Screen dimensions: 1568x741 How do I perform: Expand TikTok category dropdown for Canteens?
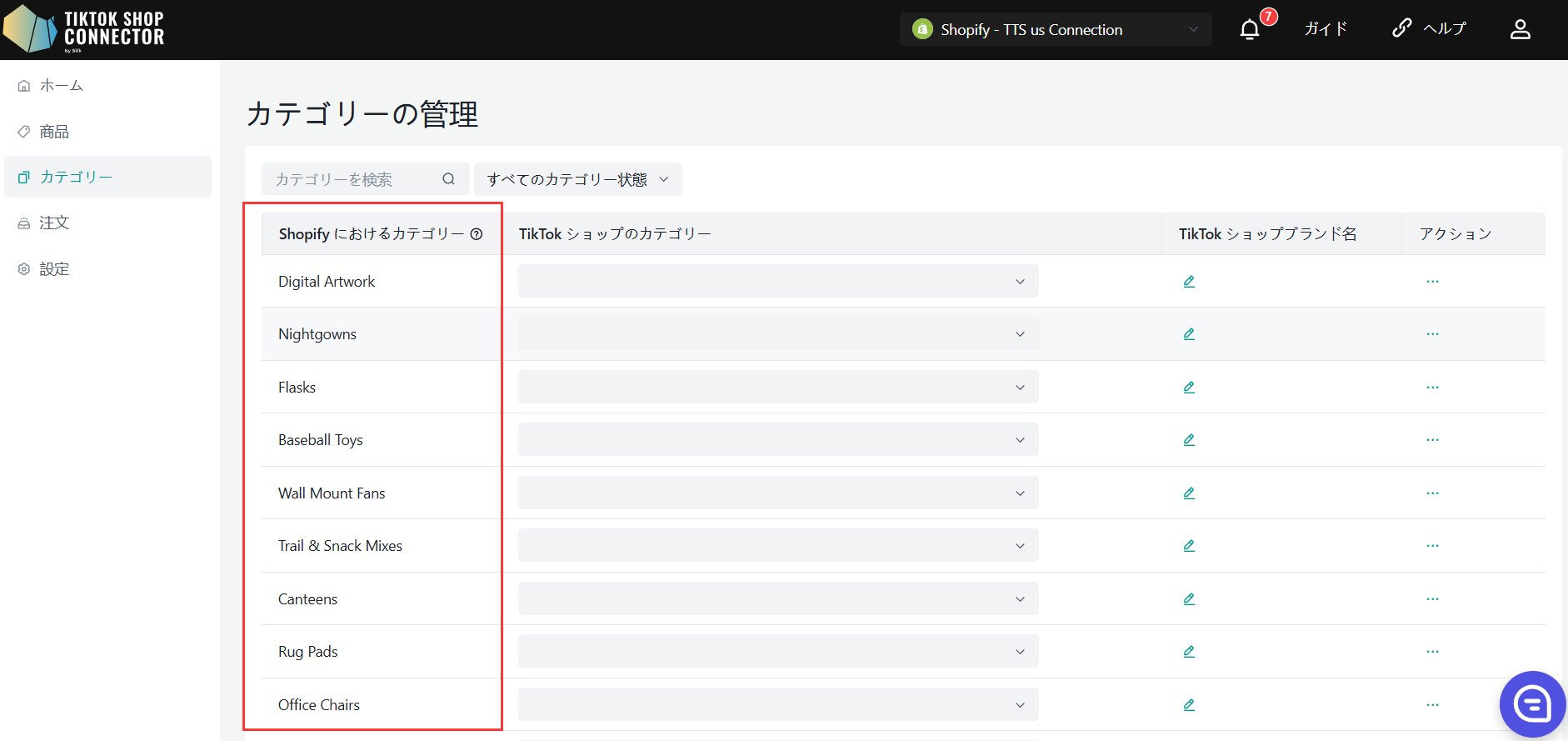tap(778, 599)
